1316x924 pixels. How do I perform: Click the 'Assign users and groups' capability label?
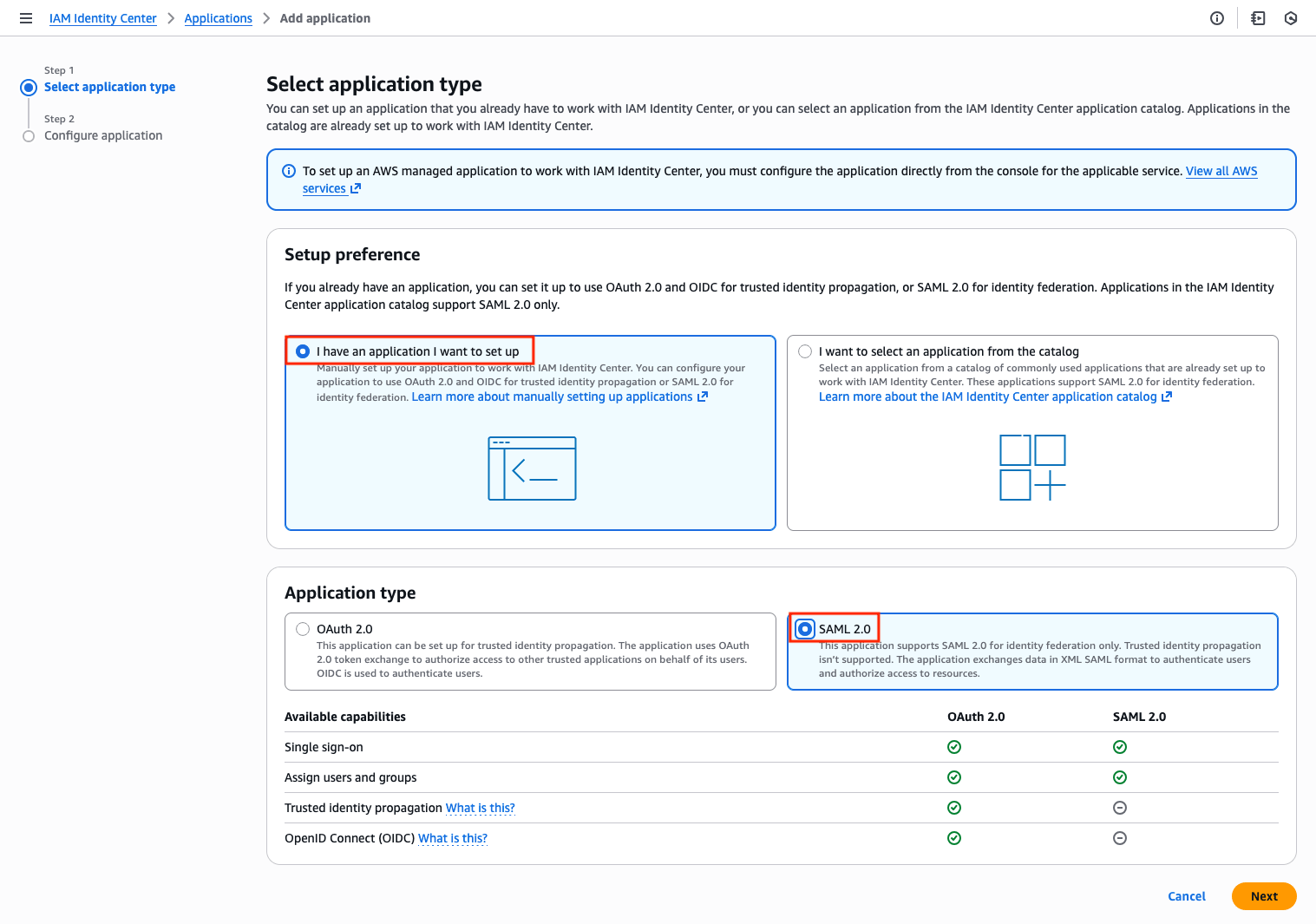350,777
